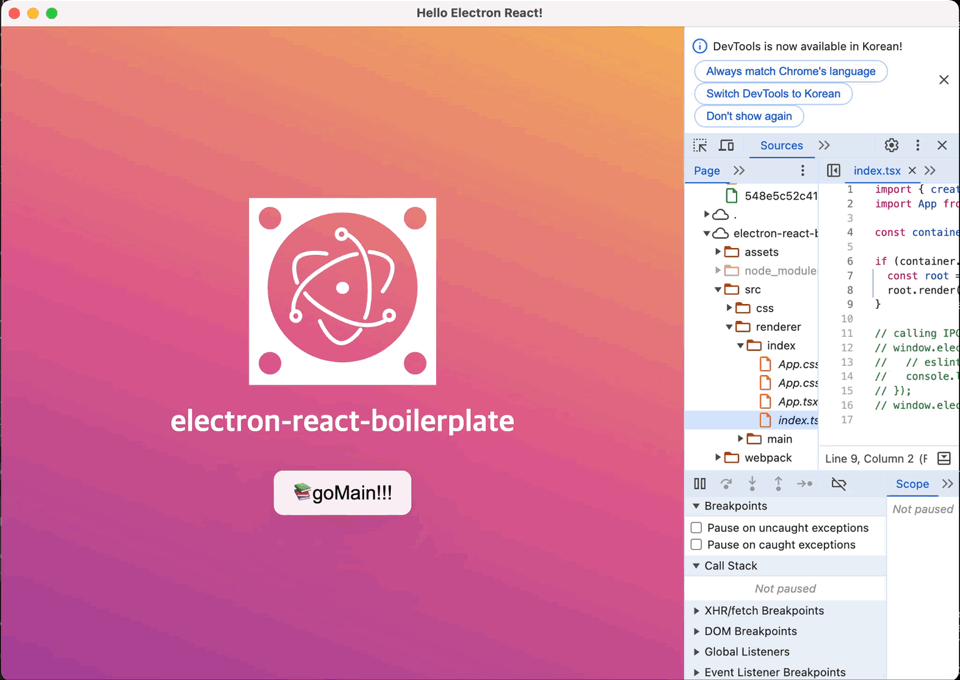Viewport: 960px width, 680px height.
Task: Collapse the electron-react-boilerplate cloud domain node
Action: [x=707, y=233]
